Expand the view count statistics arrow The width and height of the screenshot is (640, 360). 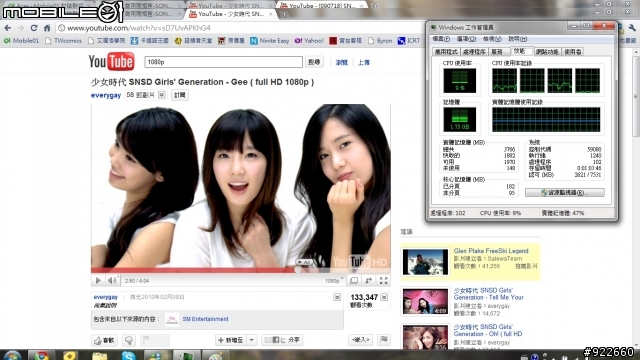point(384,297)
